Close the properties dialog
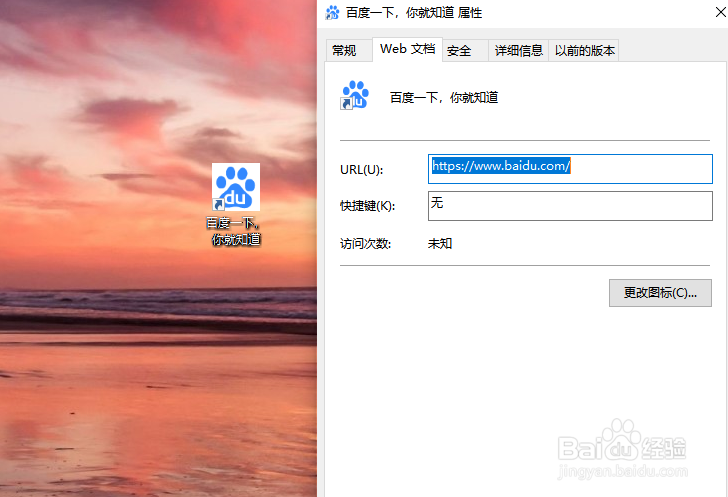The width and height of the screenshot is (728, 497). tap(720, 13)
